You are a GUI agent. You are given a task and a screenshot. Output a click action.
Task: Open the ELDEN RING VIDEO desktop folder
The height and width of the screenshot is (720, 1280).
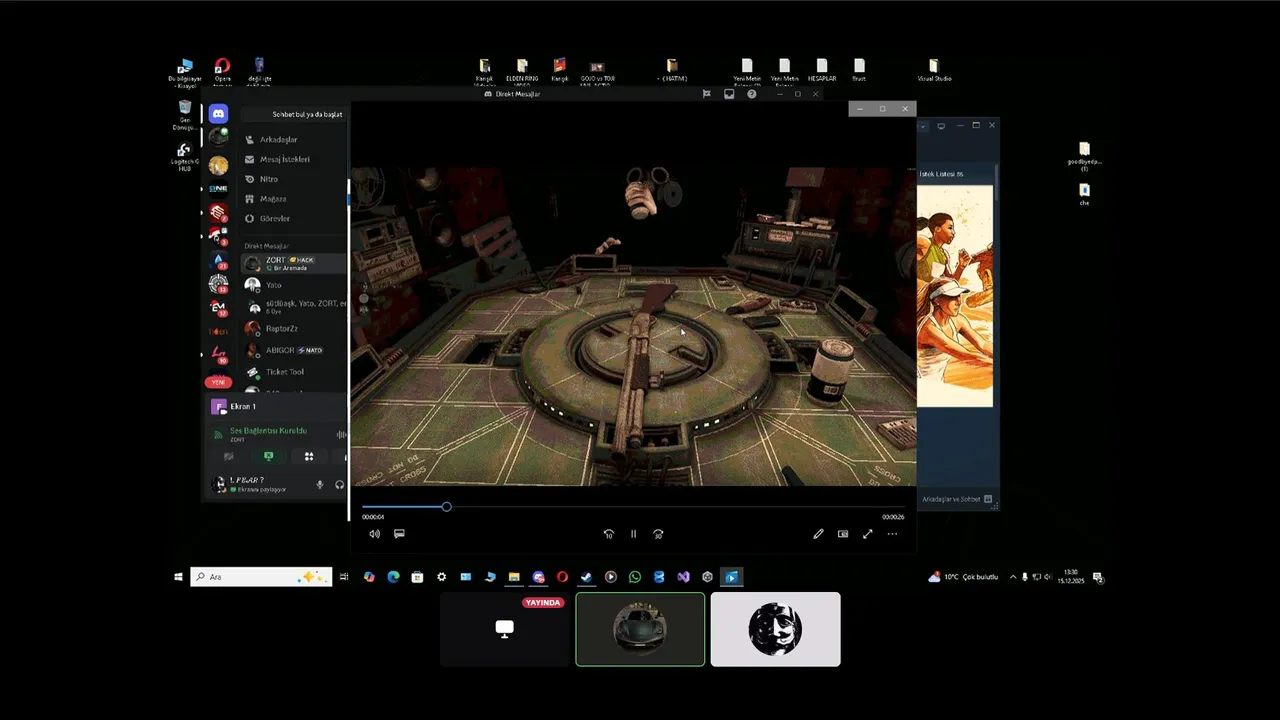pyautogui.click(x=522, y=72)
